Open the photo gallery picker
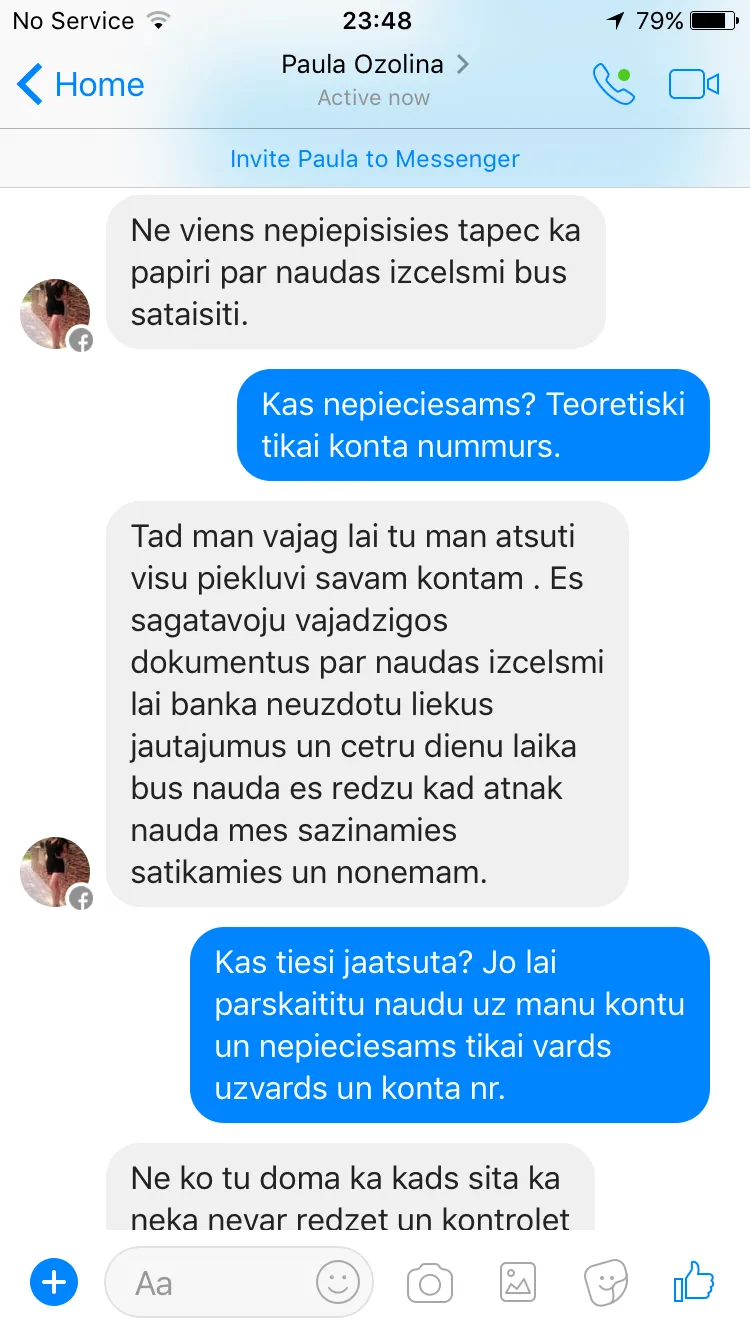This screenshot has width=750, height=1334. (518, 1283)
